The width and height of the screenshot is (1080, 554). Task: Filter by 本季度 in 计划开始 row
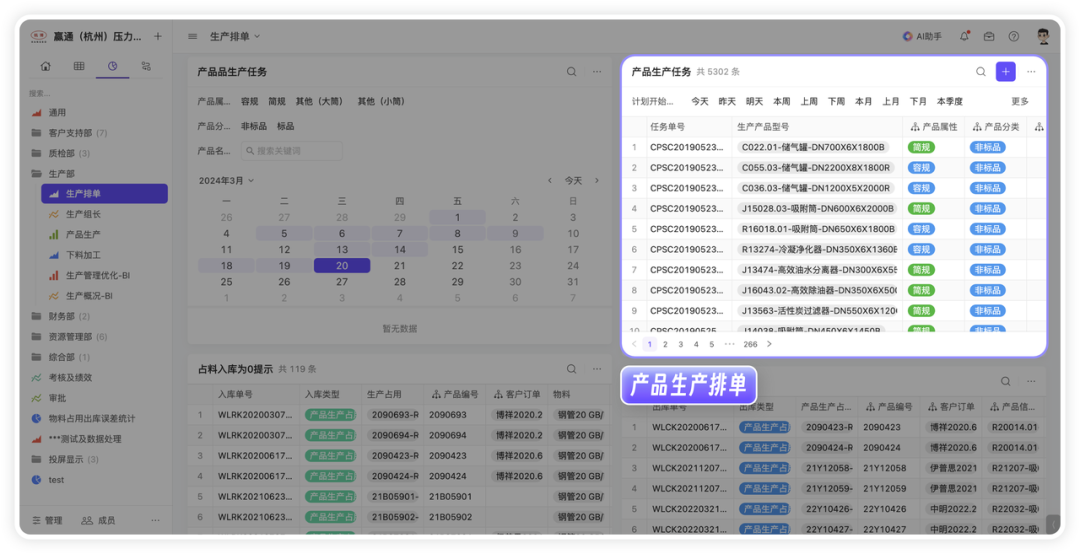tap(950, 101)
